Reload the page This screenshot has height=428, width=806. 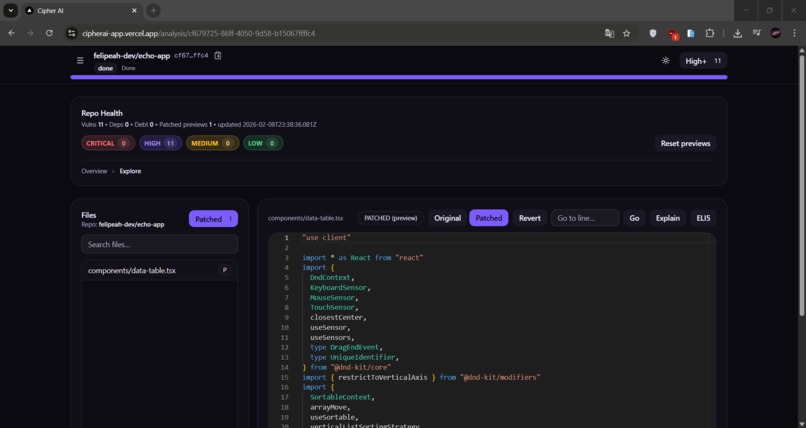click(x=49, y=33)
